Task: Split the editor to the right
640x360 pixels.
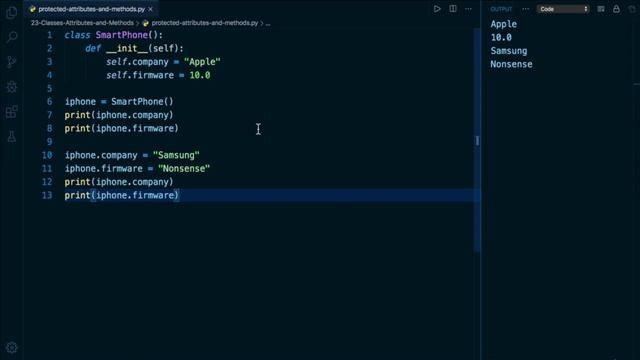Action: [453, 9]
